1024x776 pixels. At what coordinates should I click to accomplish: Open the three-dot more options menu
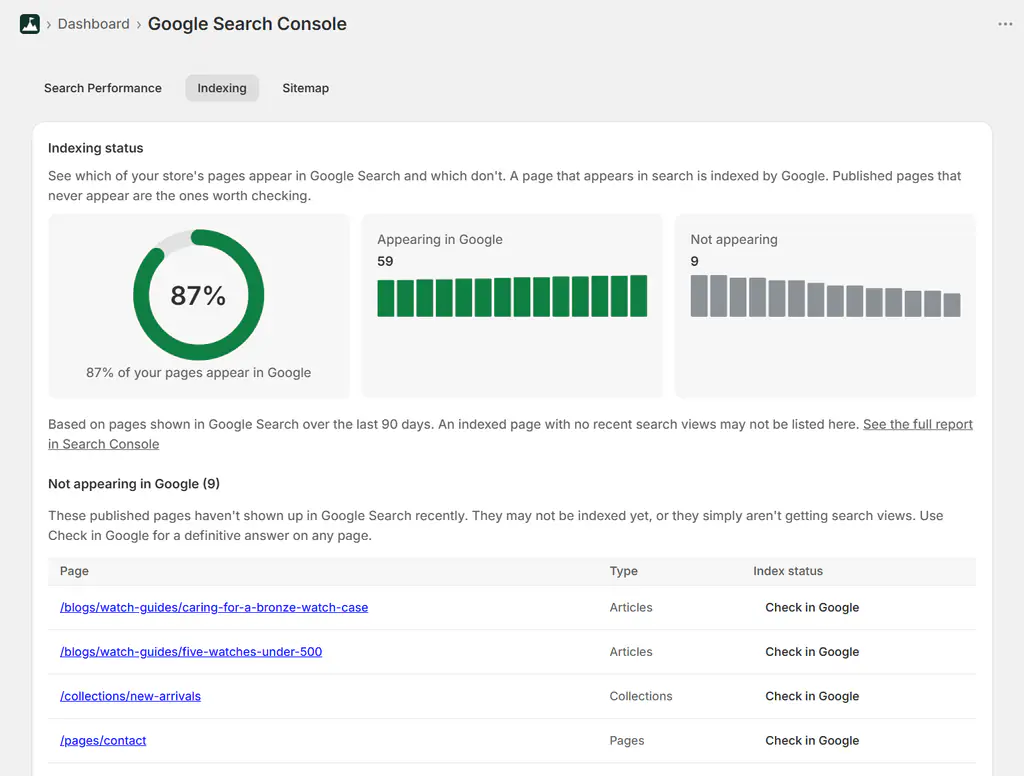click(x=1005, y=24)
